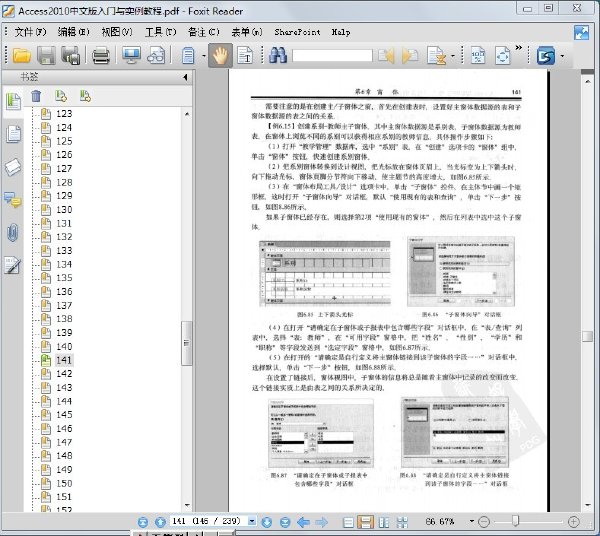This screenshot has width=600, height=536.
Task: Select the Text selection tool
Action: click(245, 56)
